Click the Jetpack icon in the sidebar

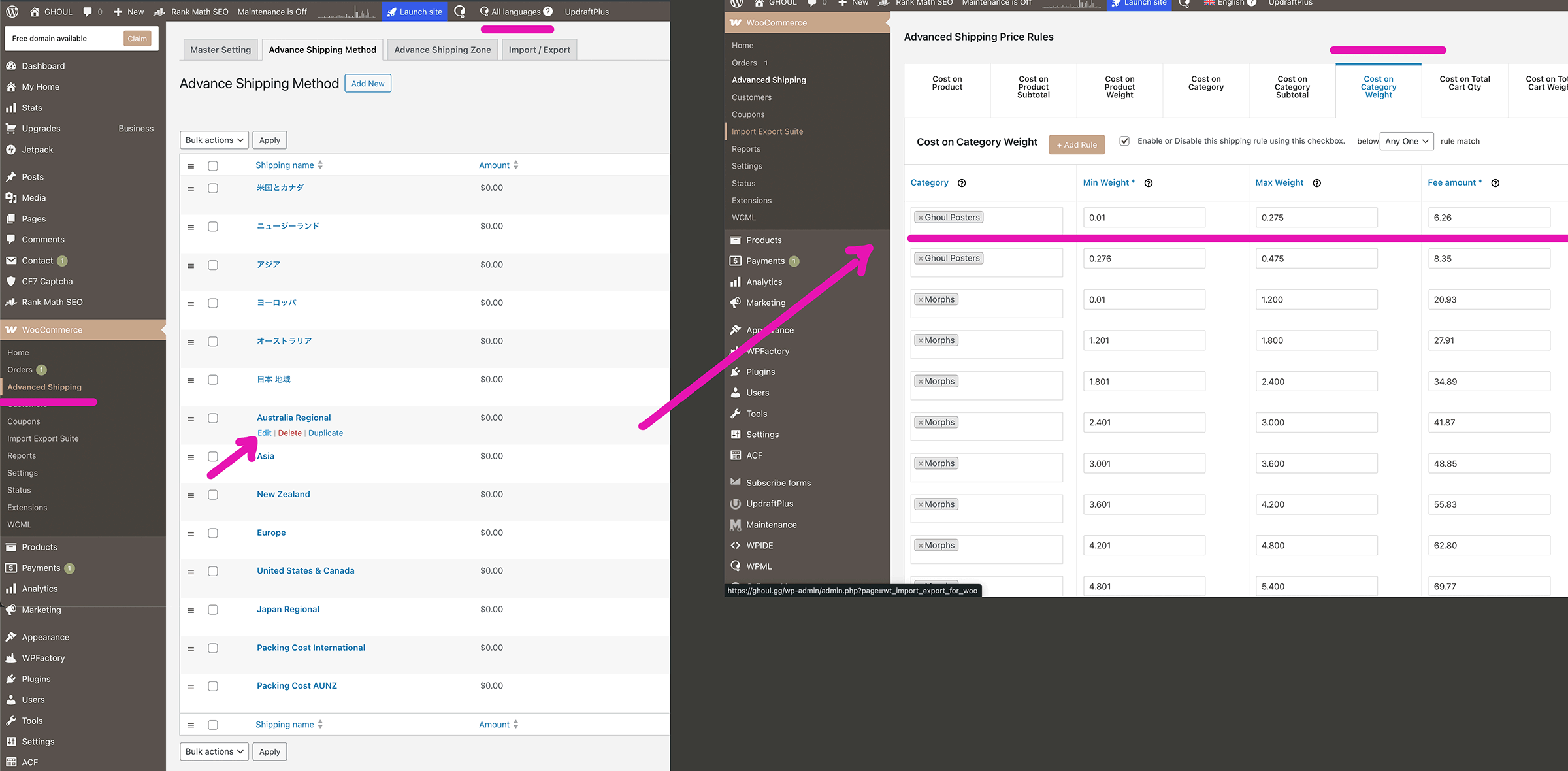point(11,150)
